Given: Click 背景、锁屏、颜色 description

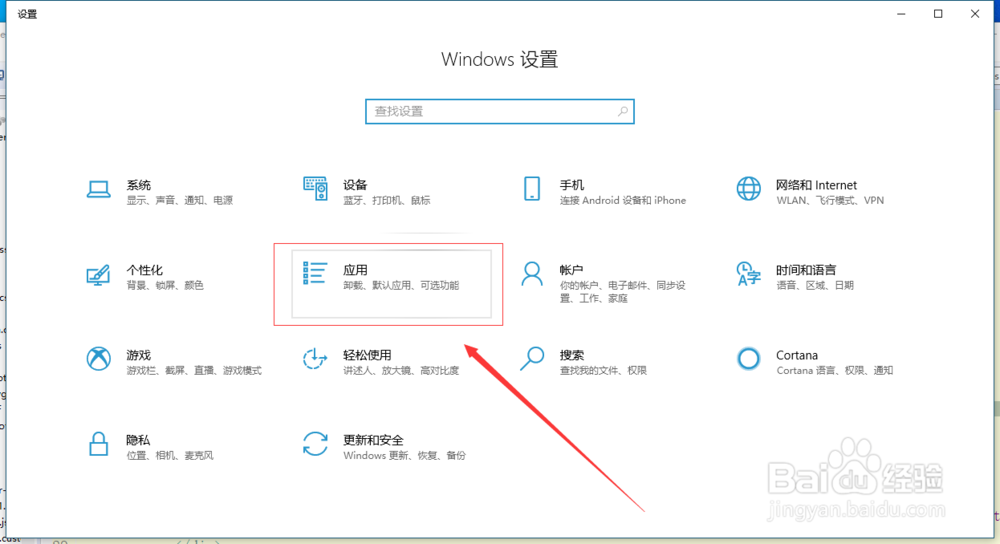Looking at the screenshot, I should 165,285.
